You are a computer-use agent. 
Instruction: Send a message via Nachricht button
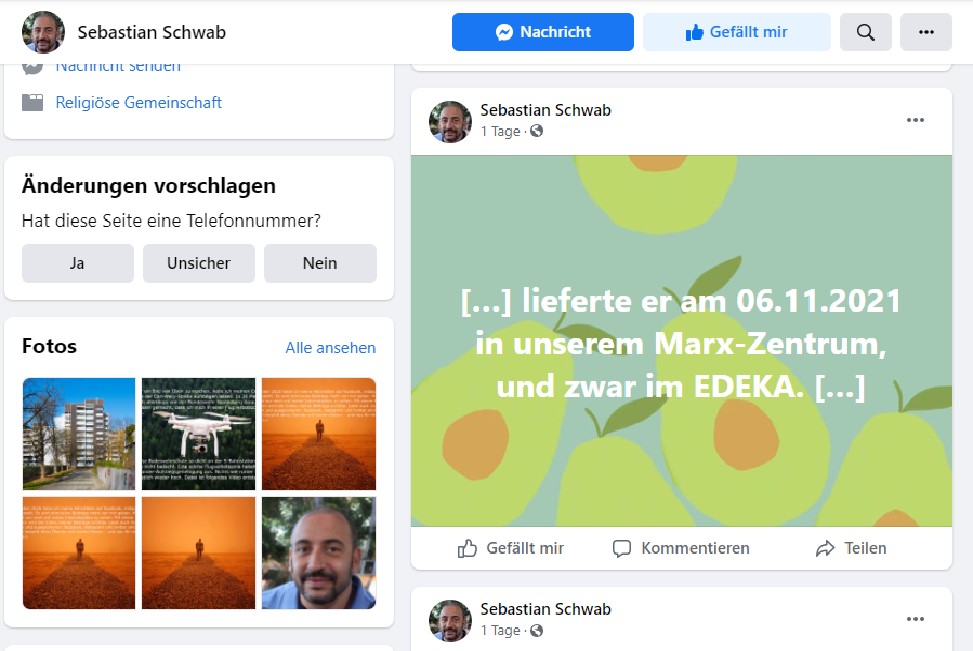point(543,32)
